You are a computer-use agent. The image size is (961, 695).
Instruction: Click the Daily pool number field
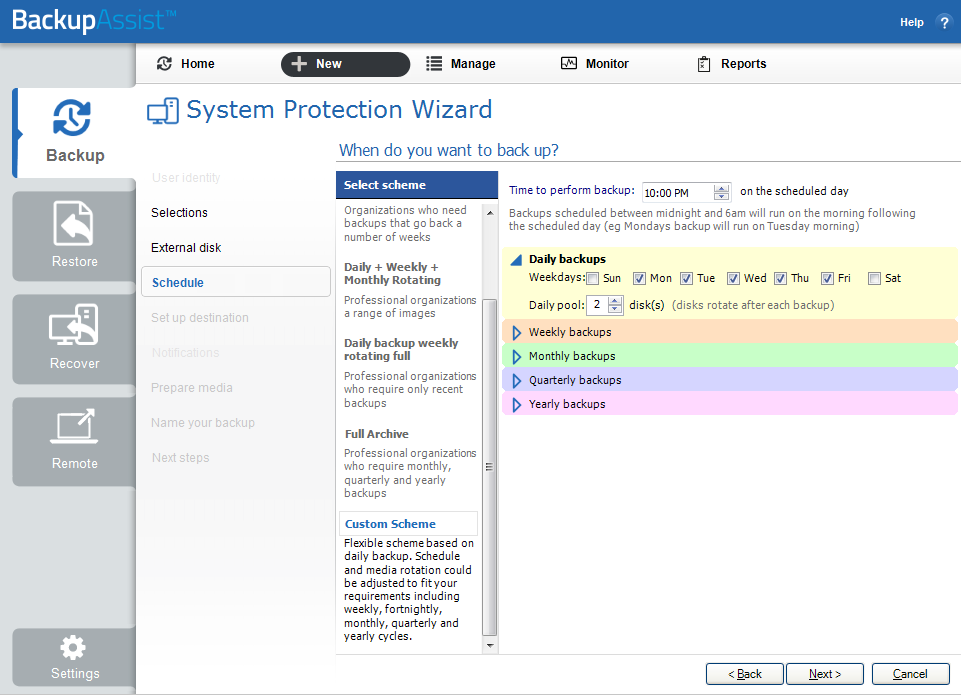(x=597, y=305)
